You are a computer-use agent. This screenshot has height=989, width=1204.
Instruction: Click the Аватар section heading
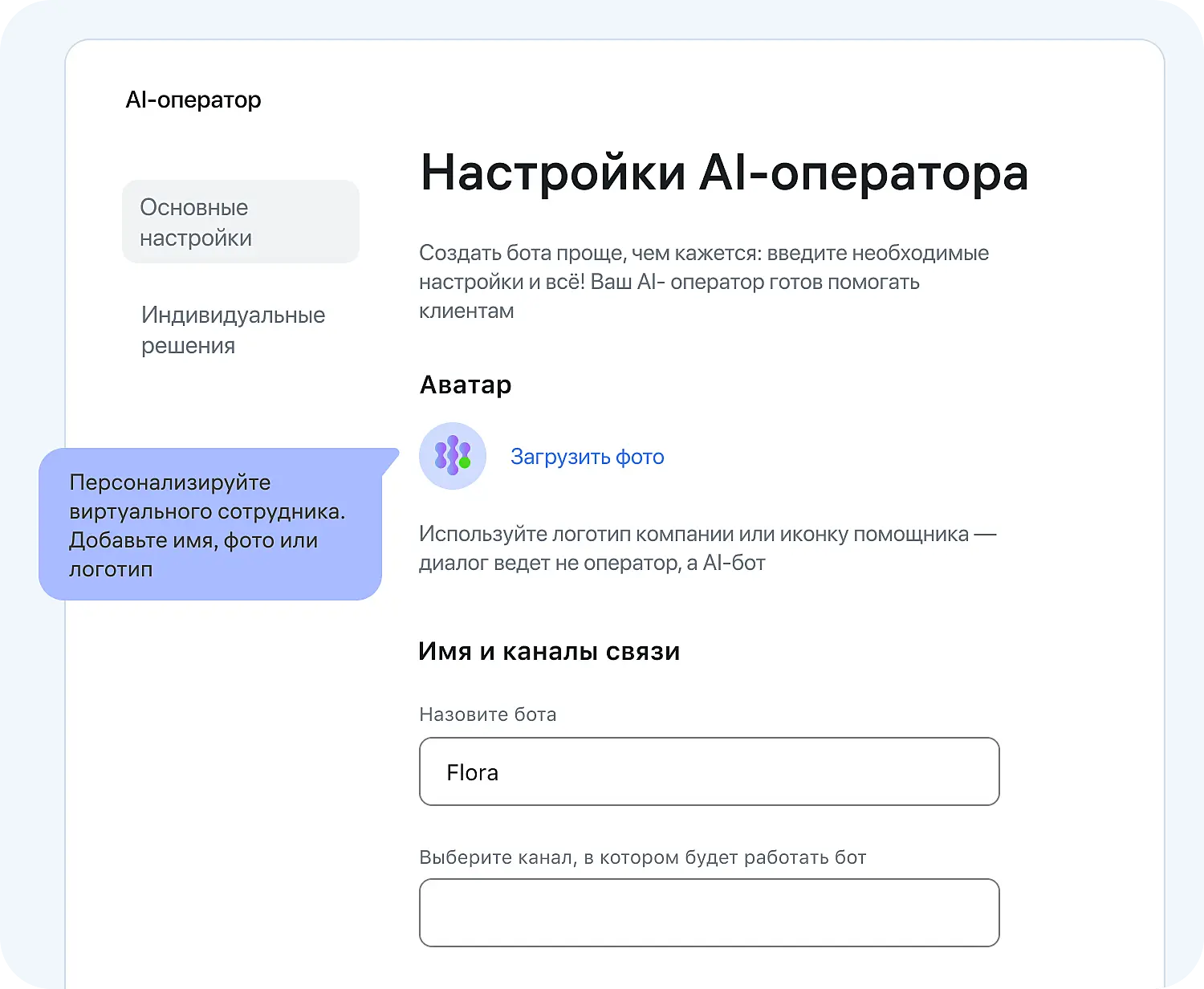point(466,385)
